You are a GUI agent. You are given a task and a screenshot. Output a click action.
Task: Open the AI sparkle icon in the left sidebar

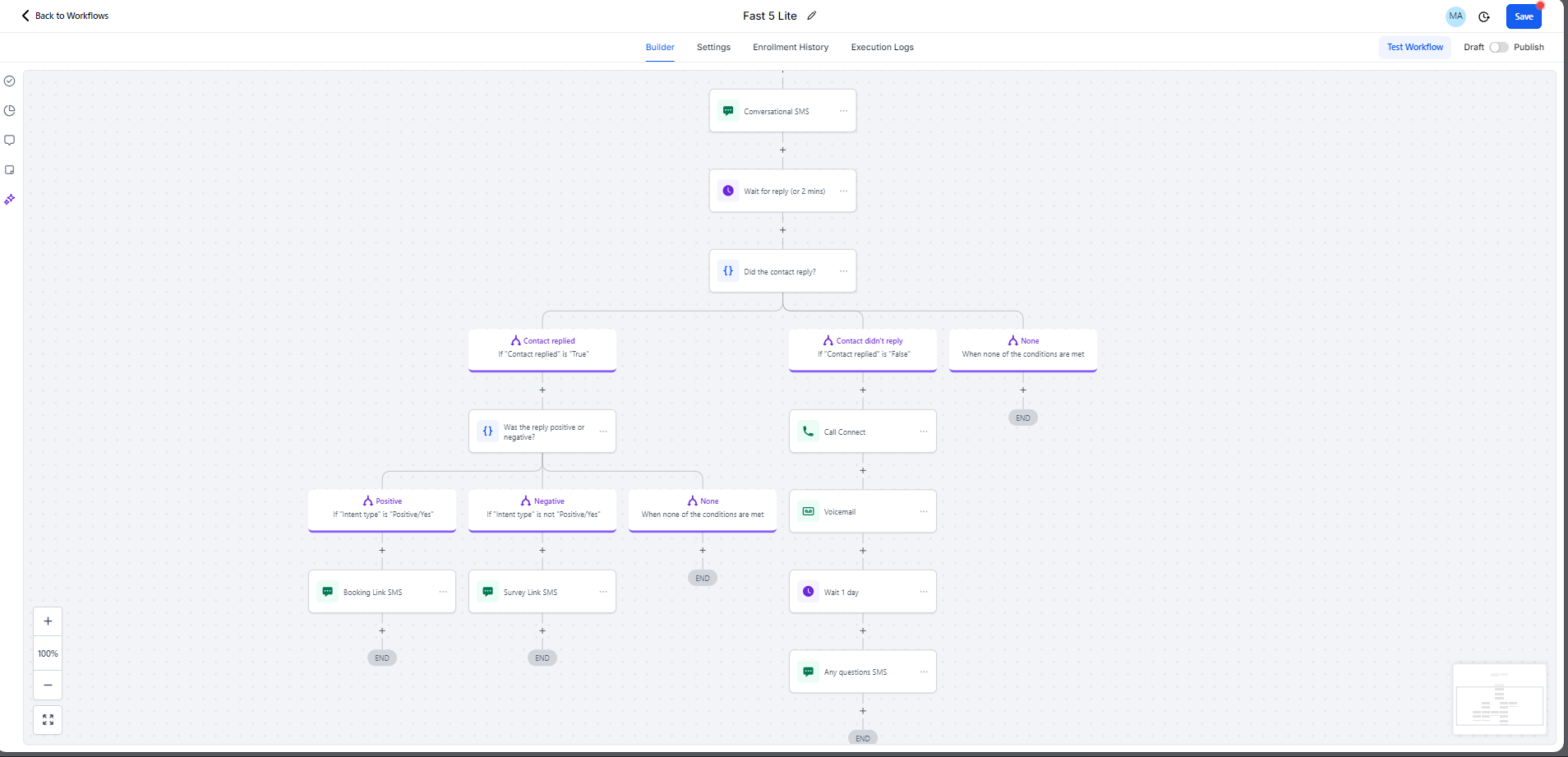10,200
